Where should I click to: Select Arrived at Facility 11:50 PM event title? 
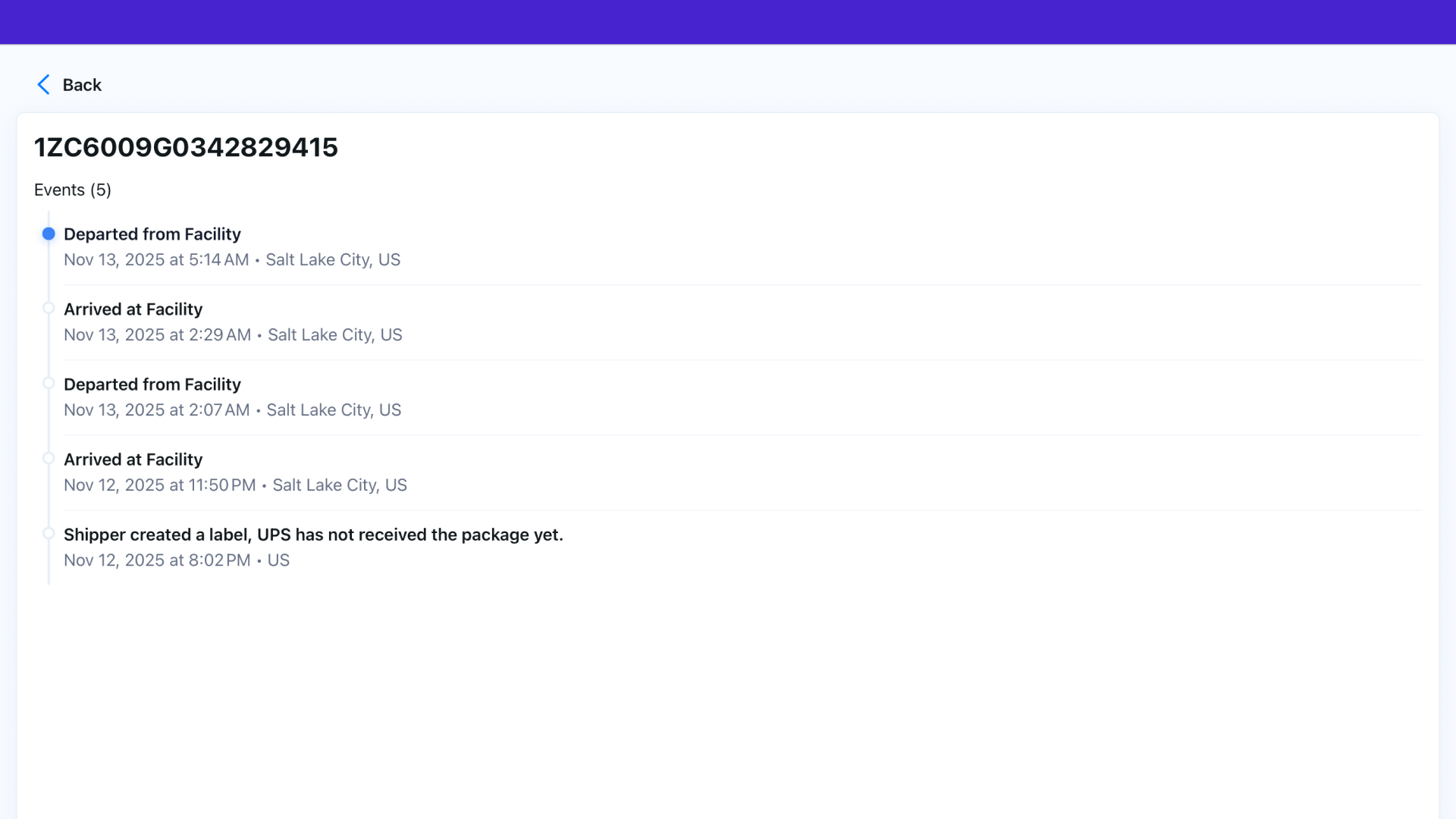click(133, 460)
